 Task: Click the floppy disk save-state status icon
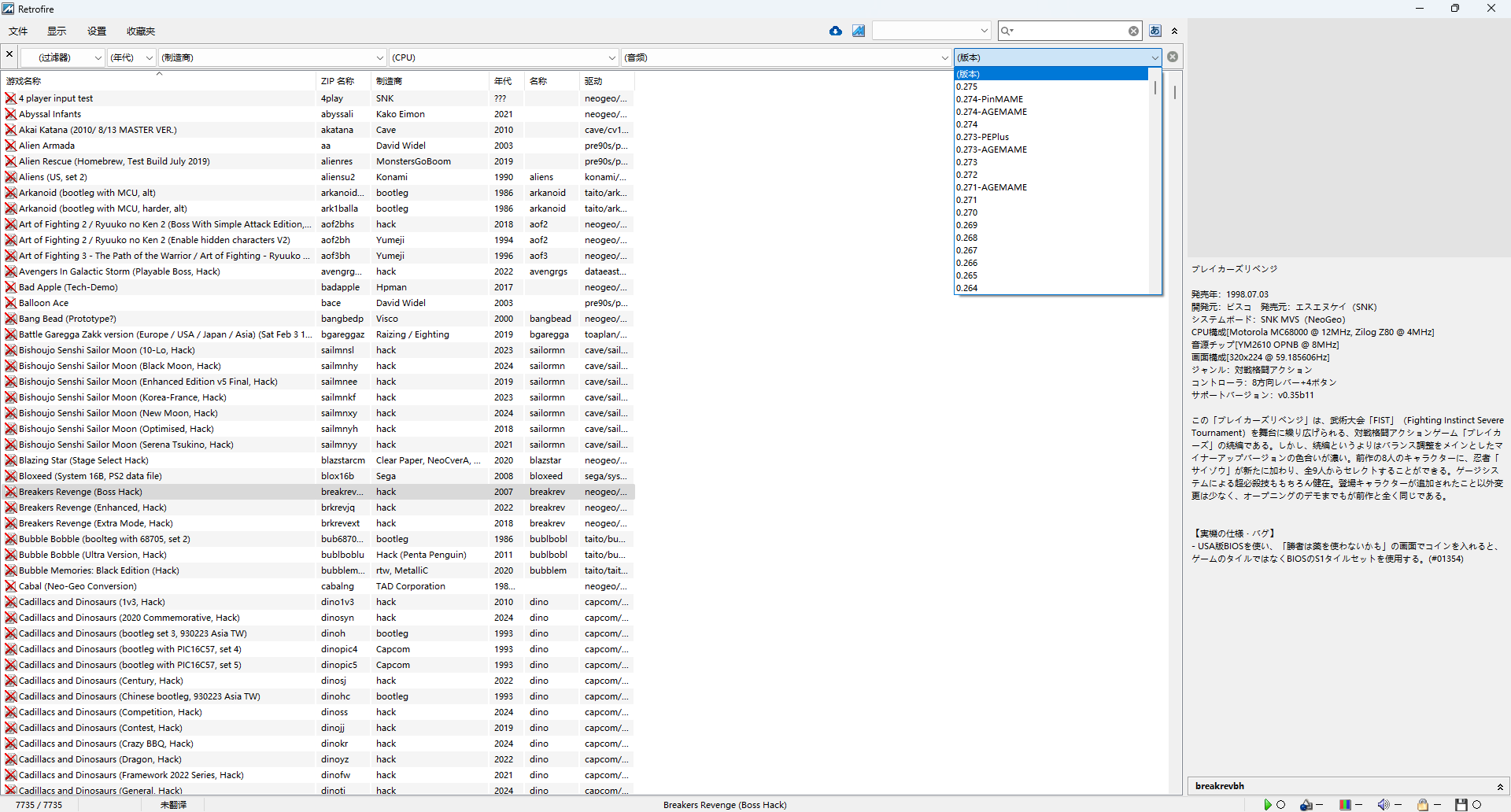[1461, 804]
